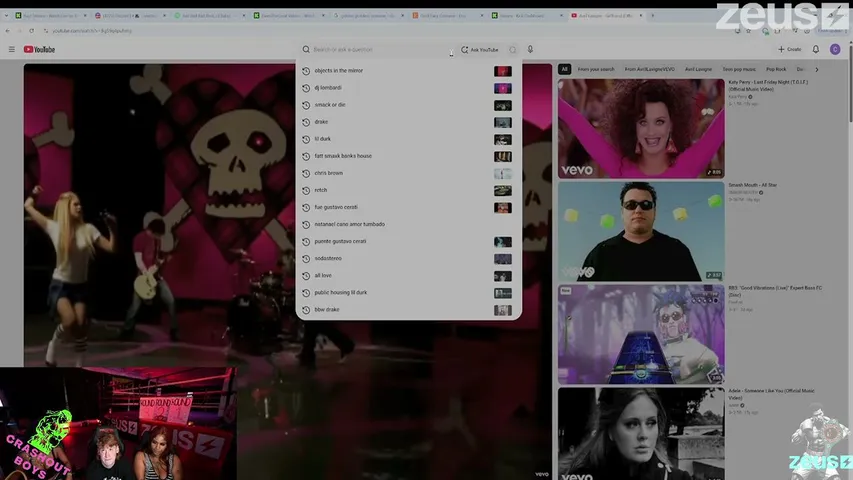Open Katy Perry Last Friday Night thumbnail

[x=641, y=128]
